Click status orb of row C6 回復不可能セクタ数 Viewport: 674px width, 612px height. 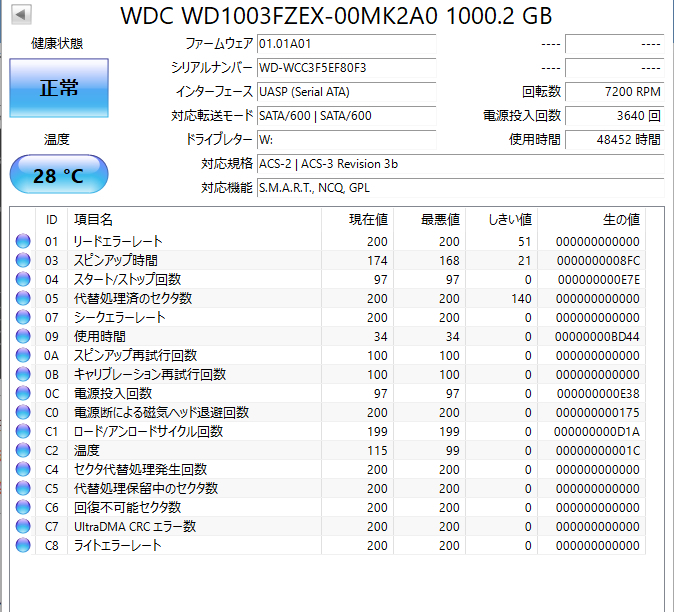[x=23, y=507]
